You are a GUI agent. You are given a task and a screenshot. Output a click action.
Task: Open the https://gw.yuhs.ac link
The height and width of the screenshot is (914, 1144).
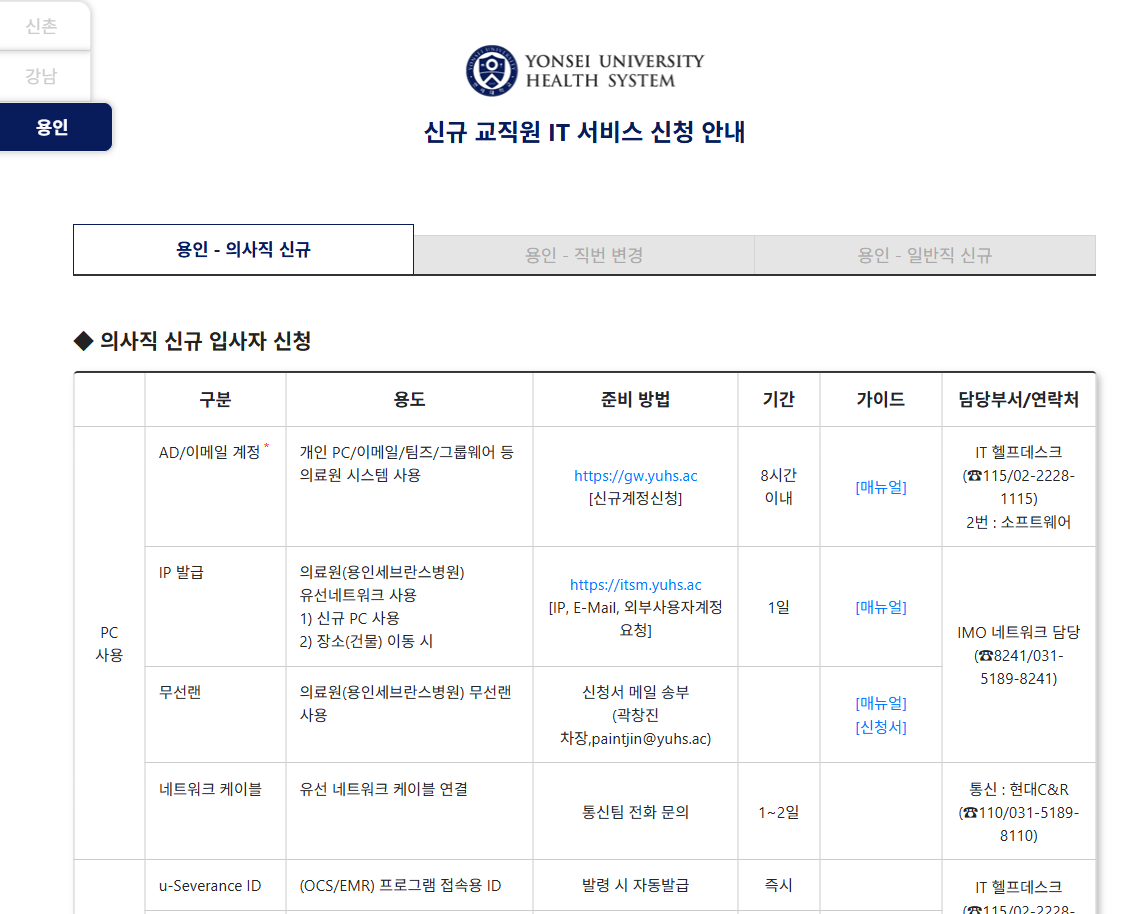coord(635,476)
